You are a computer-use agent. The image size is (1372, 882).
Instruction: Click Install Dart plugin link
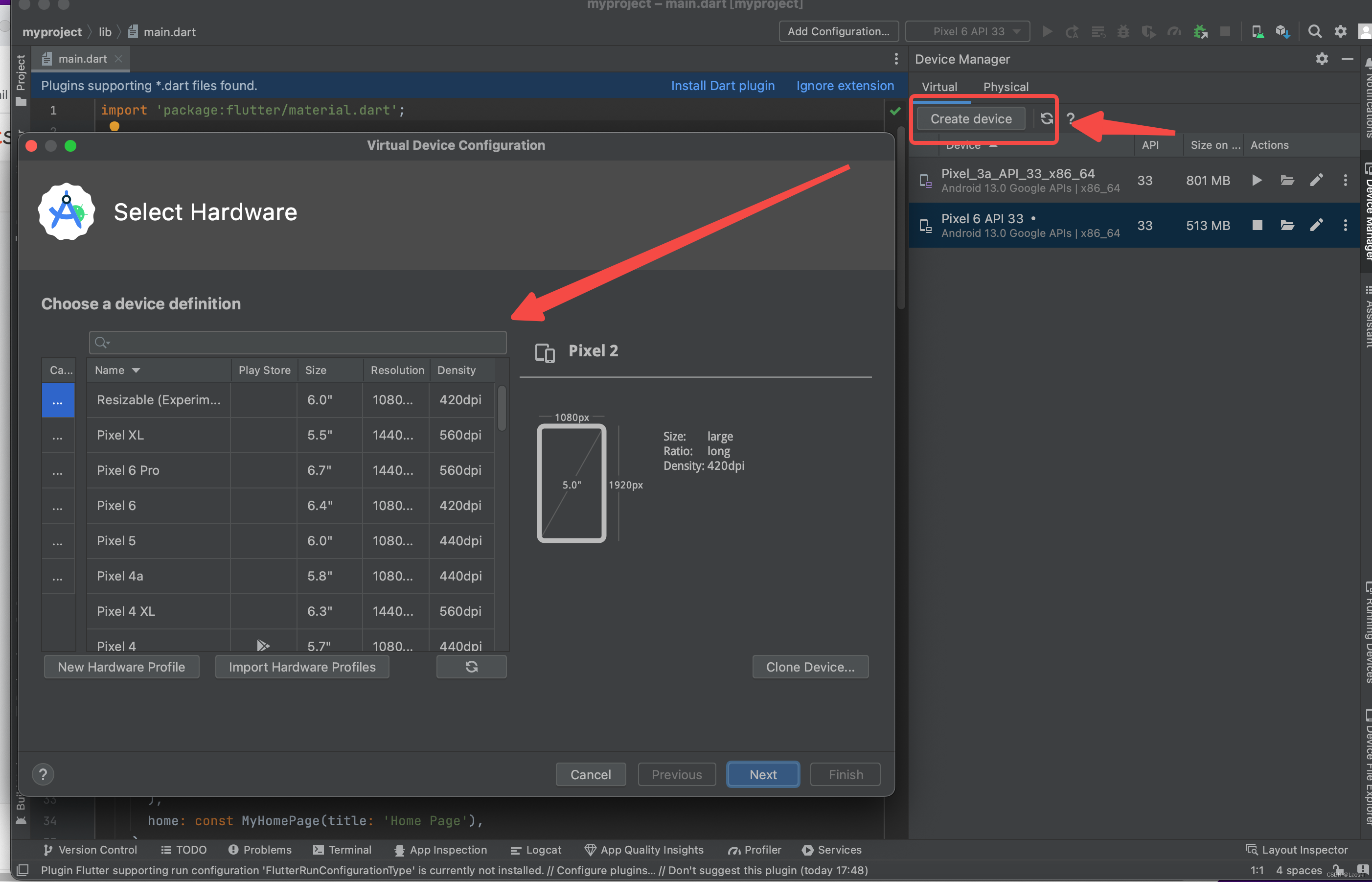coord(722,86)
